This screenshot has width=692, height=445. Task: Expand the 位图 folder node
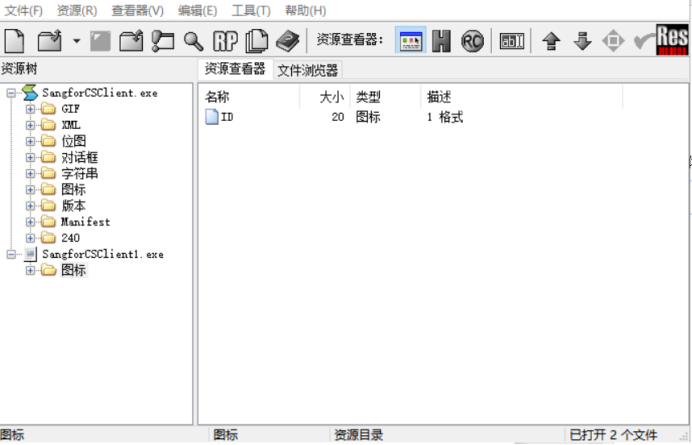30,141
